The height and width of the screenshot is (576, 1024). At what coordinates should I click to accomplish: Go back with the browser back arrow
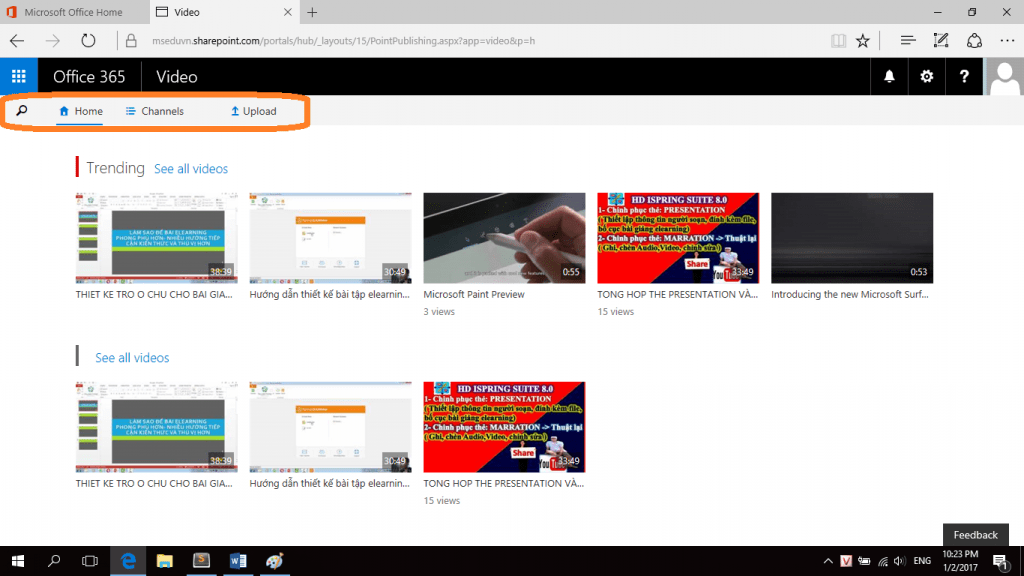(17, 40)
